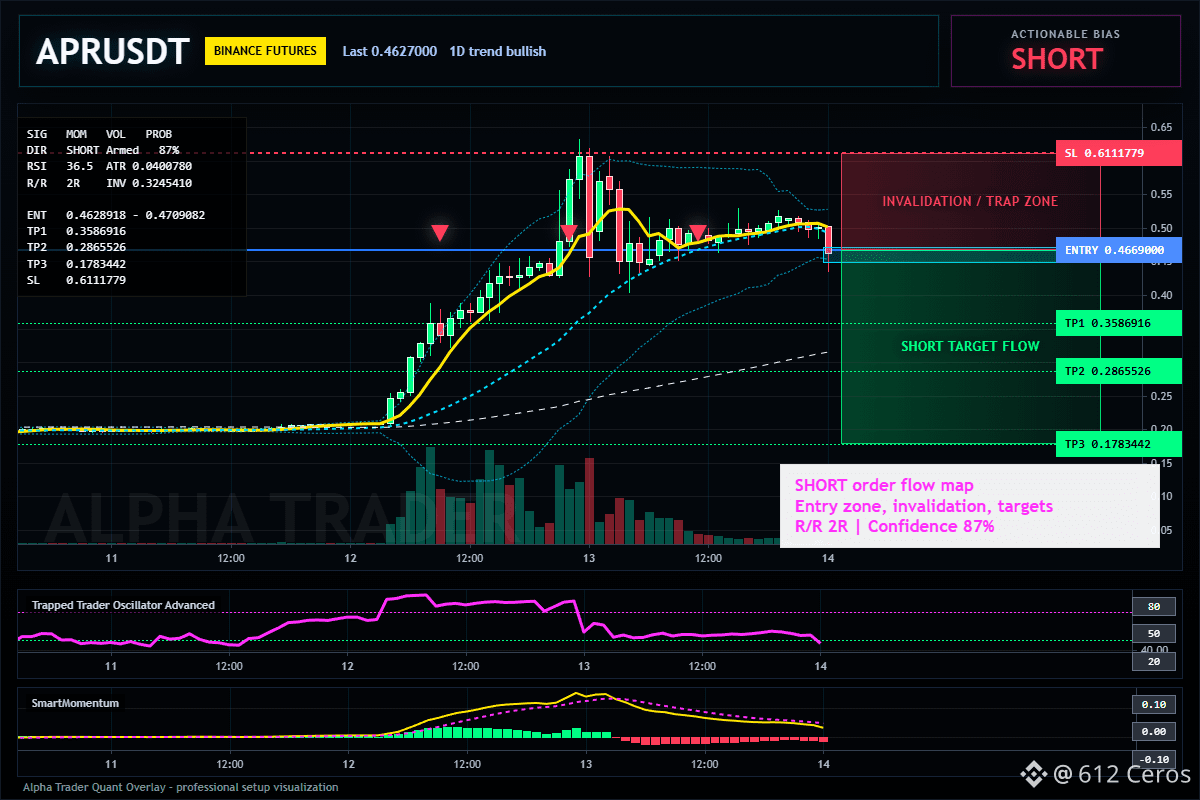Image resolution: width=1200 pixels, height=800 pixels.
Task: Click the 14 date label on main chart
Action: pos(827,558)
